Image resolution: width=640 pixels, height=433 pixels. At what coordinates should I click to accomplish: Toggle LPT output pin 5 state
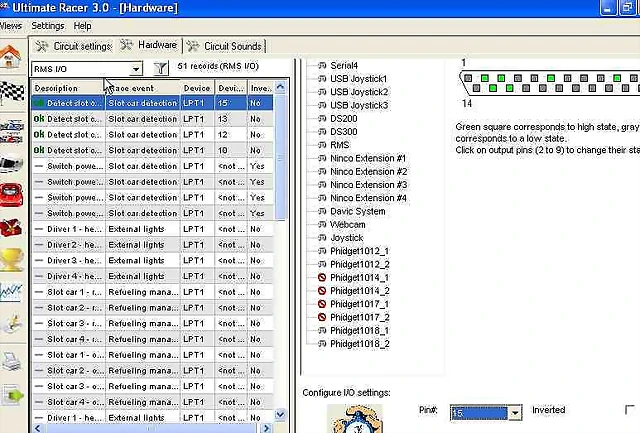point(534,78)
